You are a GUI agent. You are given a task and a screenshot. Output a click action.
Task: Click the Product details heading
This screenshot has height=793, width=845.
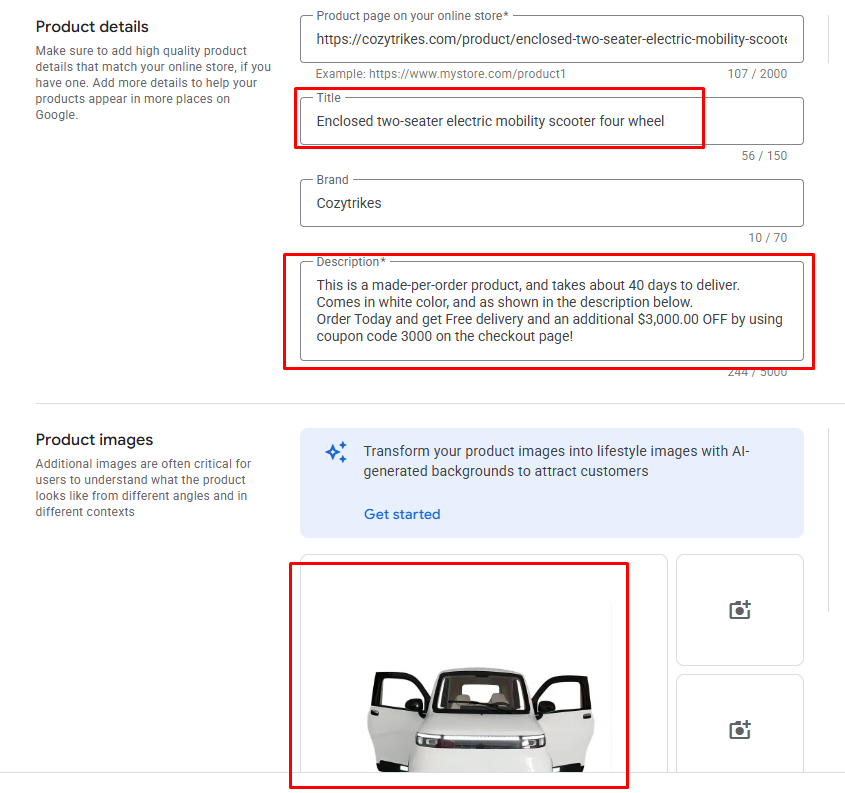click(x=92, y=26)
